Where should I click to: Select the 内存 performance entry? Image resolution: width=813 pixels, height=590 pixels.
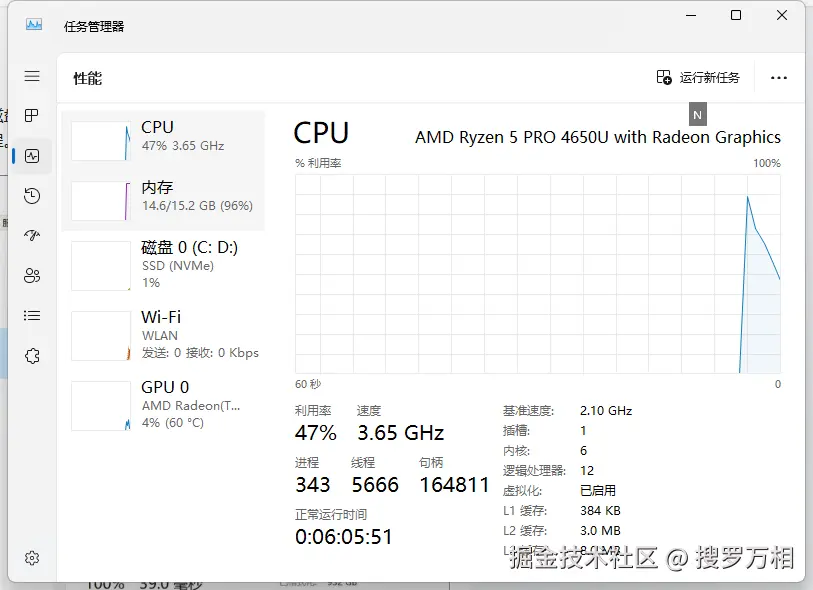(163, 200)
